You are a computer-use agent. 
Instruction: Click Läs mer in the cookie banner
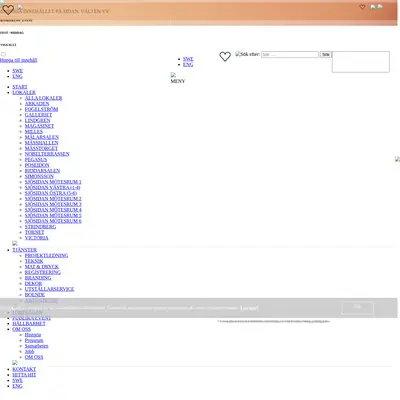coord(249,308)
